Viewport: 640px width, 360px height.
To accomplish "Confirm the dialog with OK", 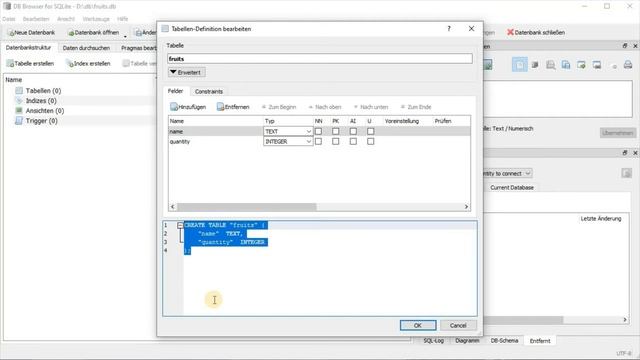I will coord(418,325).
